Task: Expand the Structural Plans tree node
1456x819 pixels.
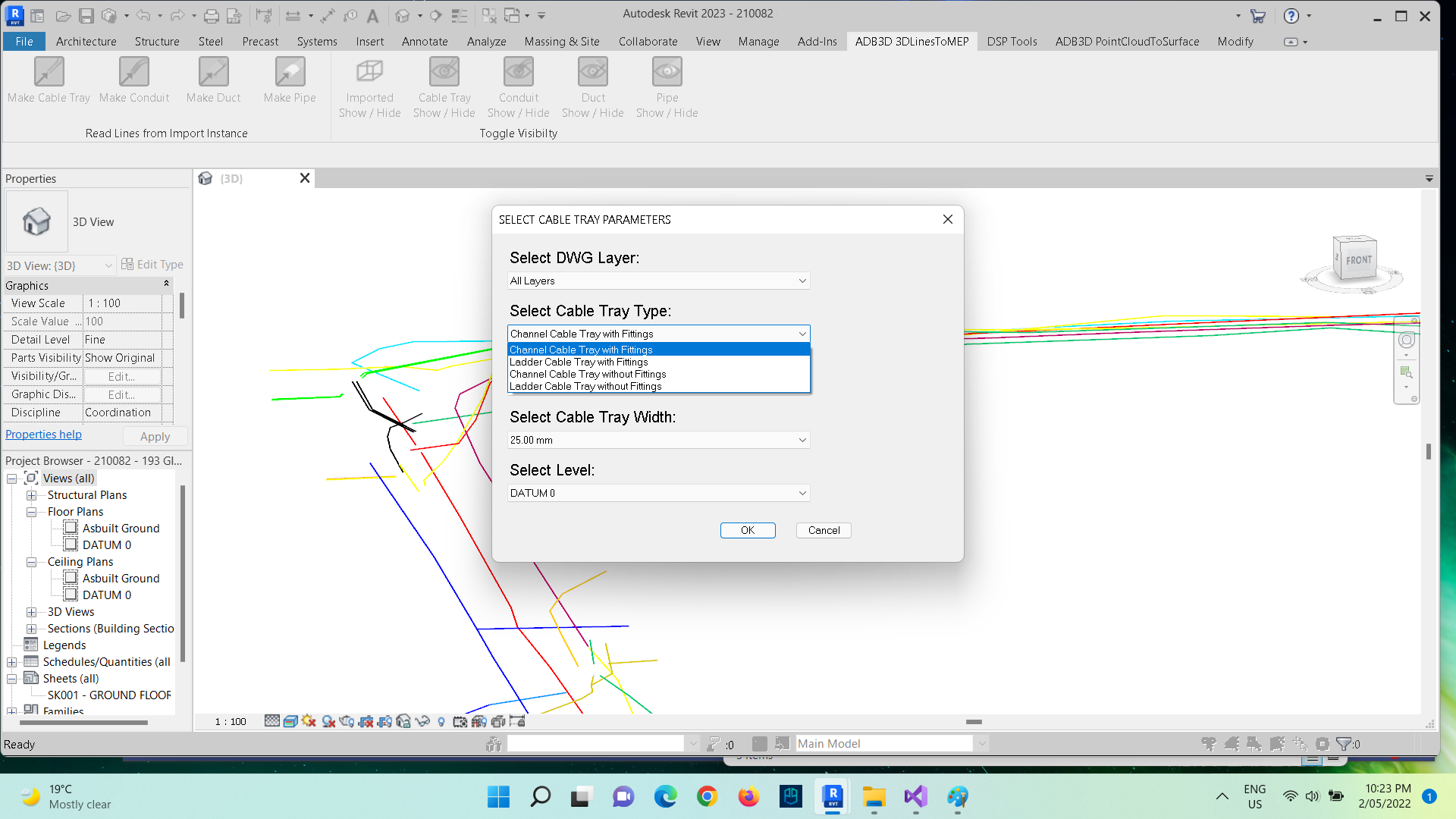Action: 32,495
